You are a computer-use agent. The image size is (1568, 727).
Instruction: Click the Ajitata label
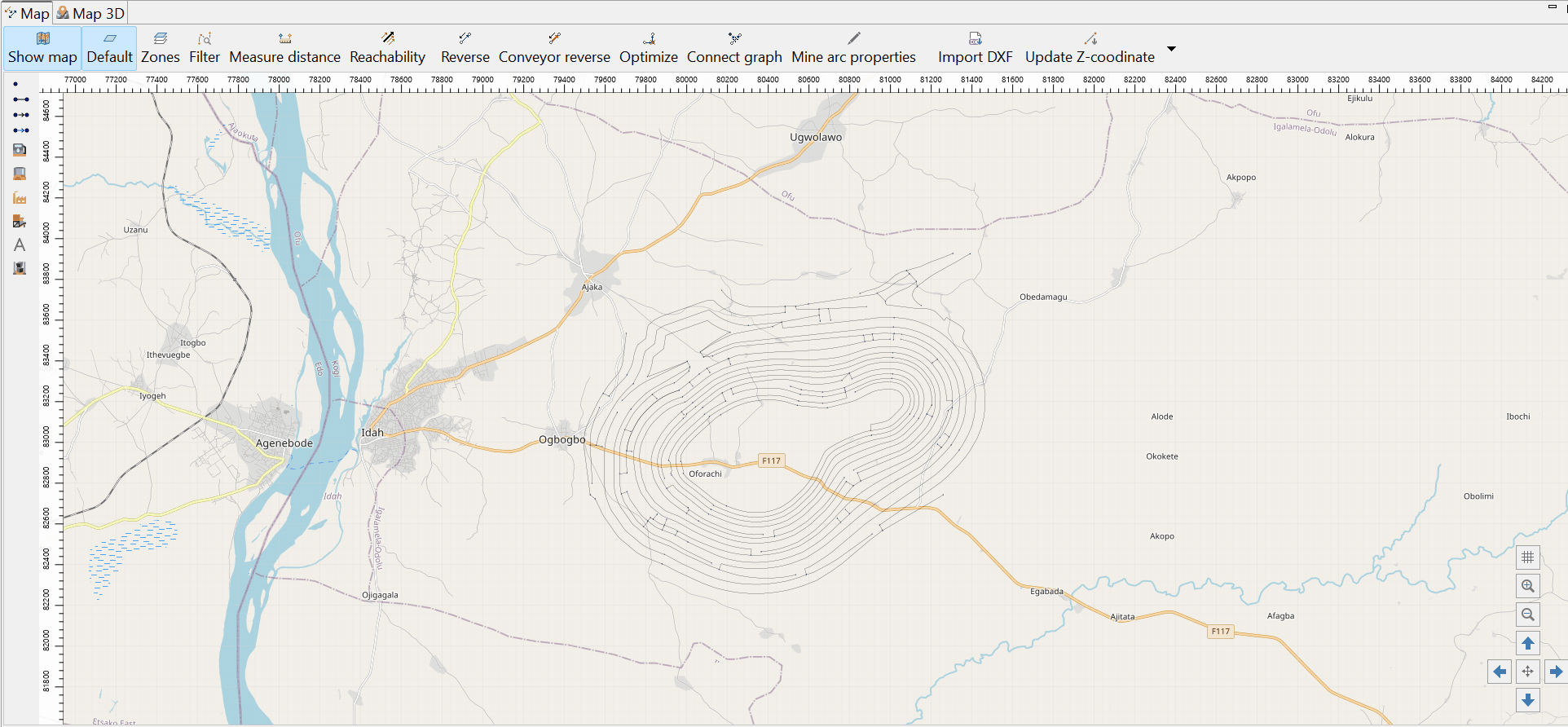pos(1122,617)
